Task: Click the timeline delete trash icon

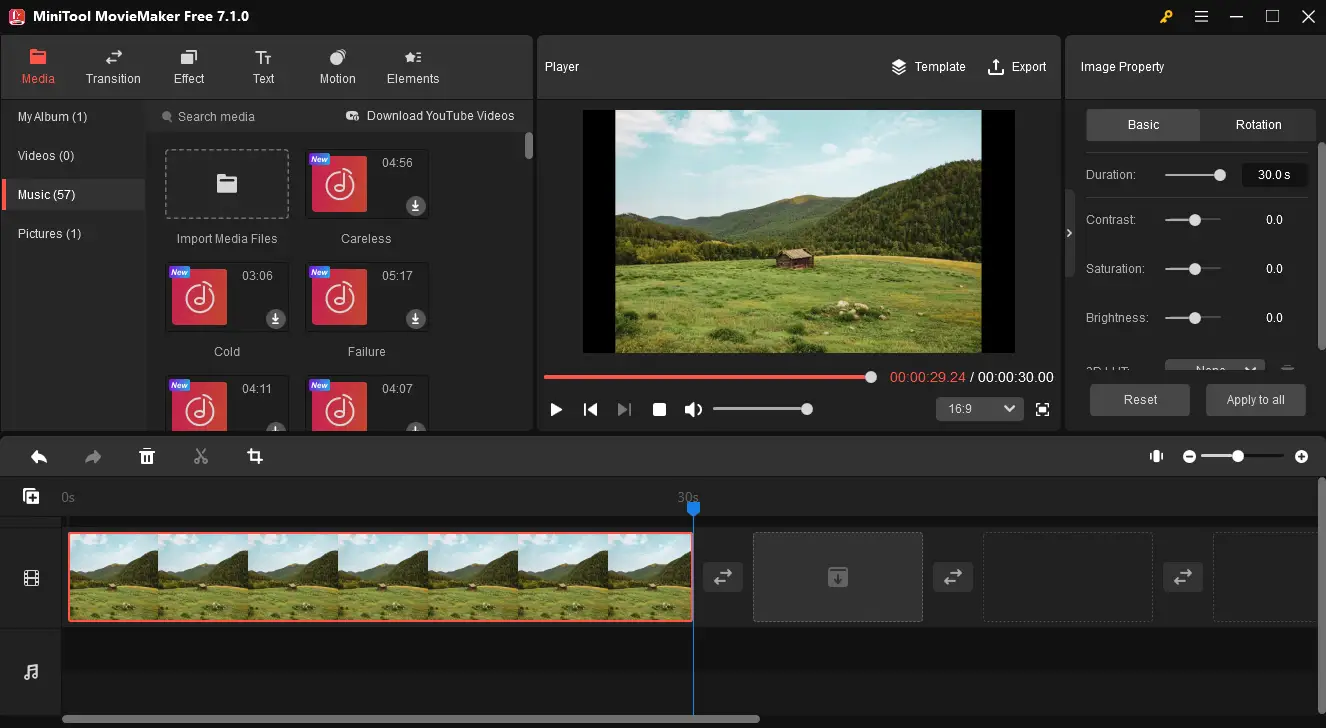Action: click(x=147, y=457)
